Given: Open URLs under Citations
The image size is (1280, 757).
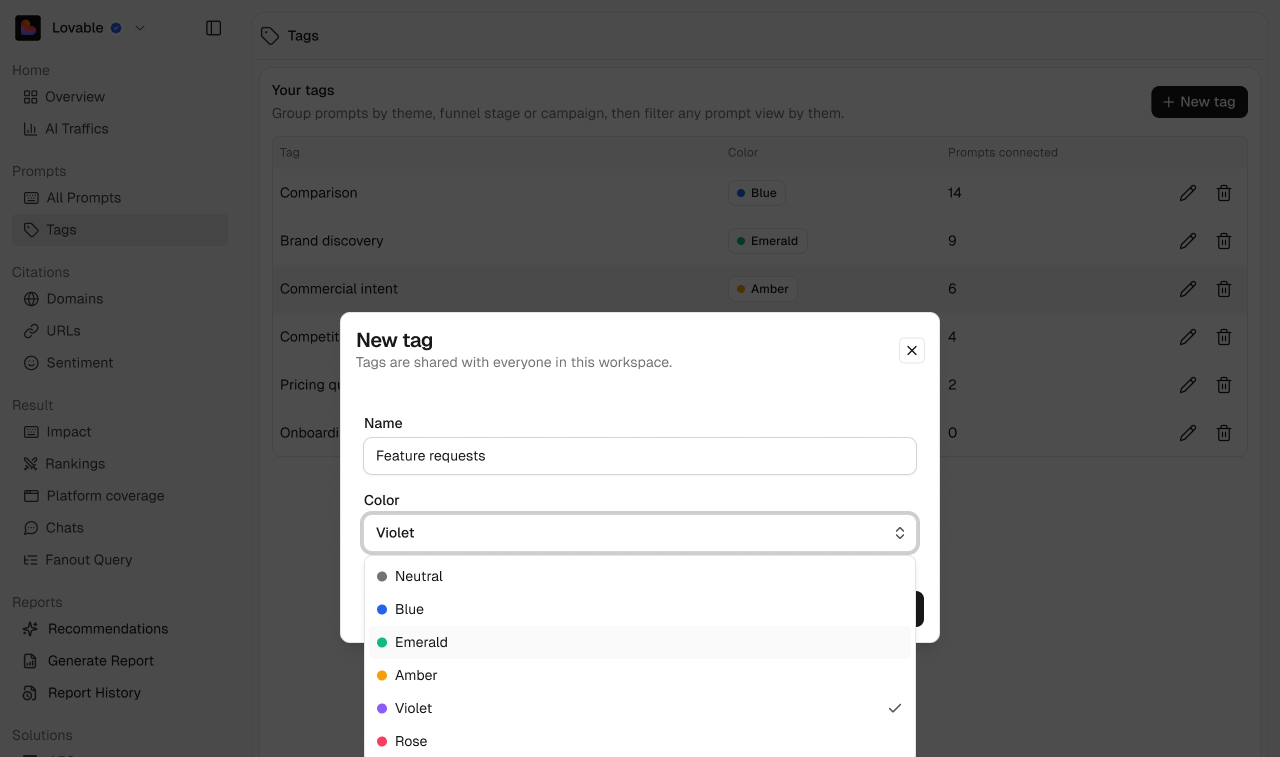Looking at the screenshot, I should 120,331.
